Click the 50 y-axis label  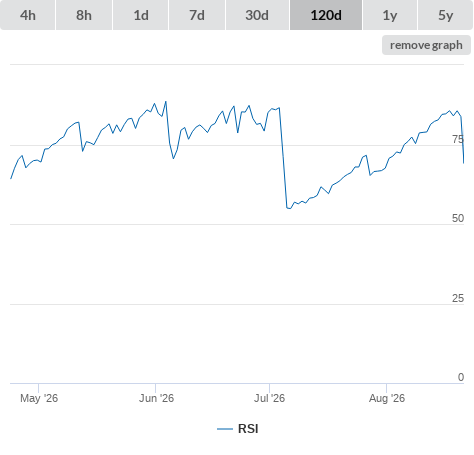point(458,218)
